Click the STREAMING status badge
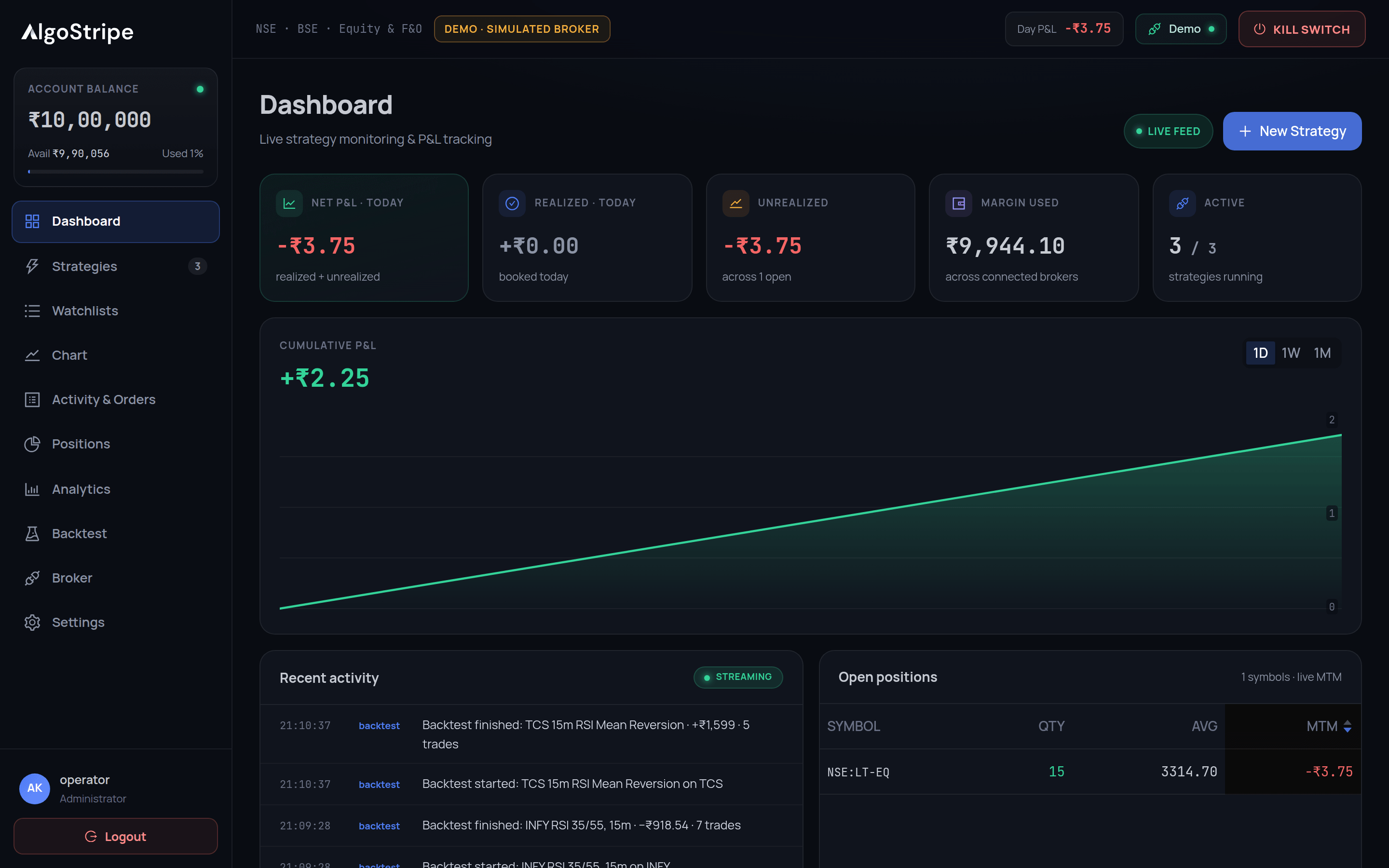This screenshot has height=868, width=1389. [x=738, y=678]
